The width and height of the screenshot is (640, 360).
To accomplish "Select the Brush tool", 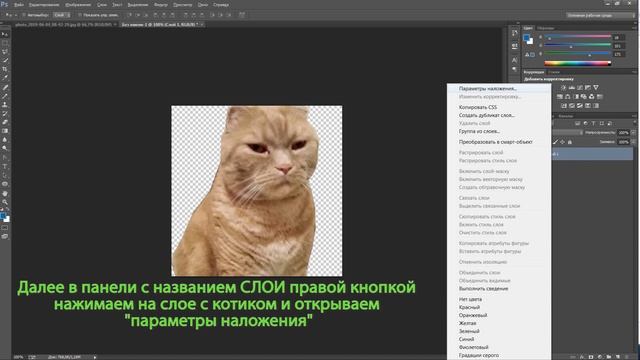I will (5, 96).
